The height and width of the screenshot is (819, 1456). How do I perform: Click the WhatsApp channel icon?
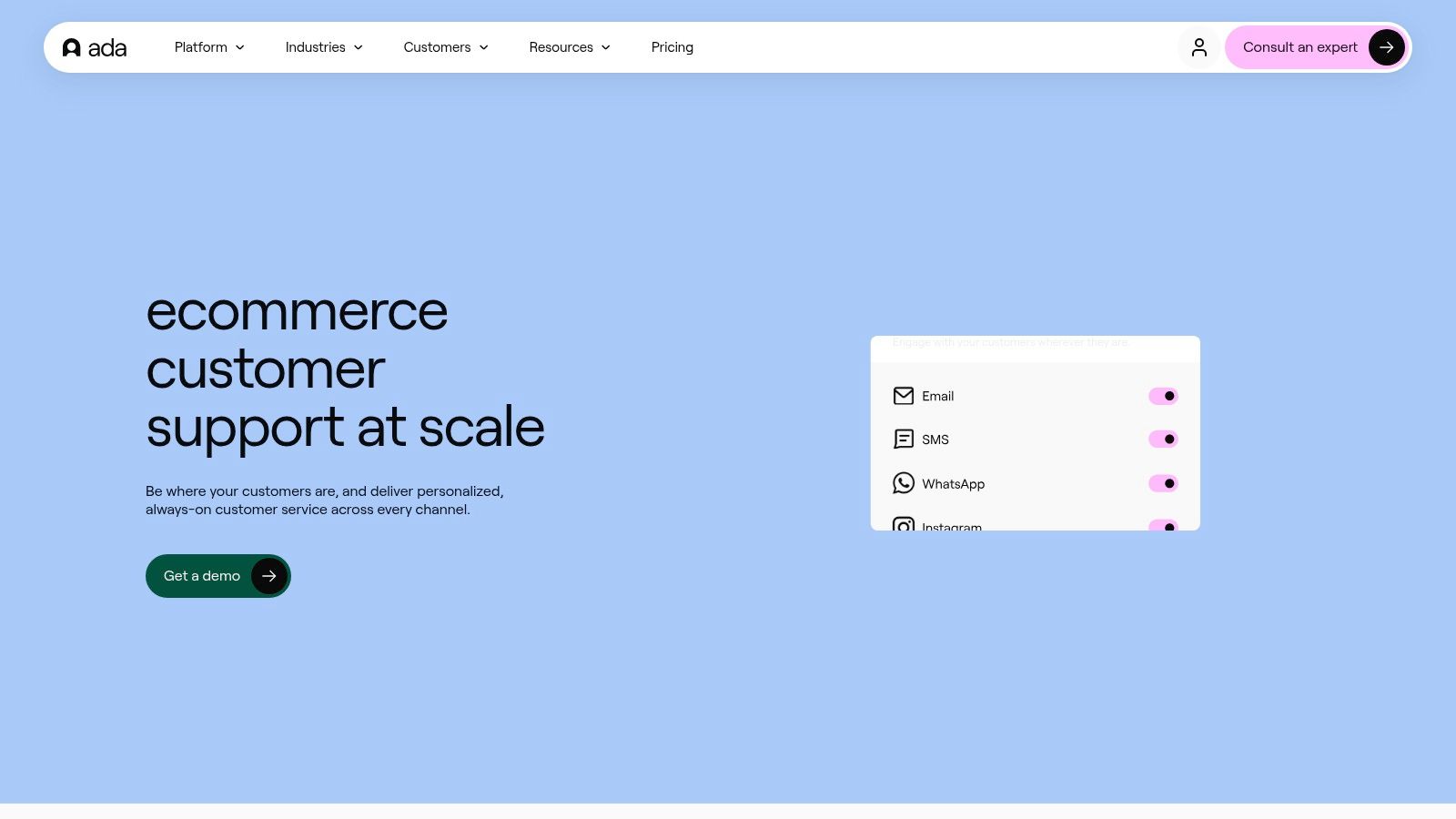point(903,483)
